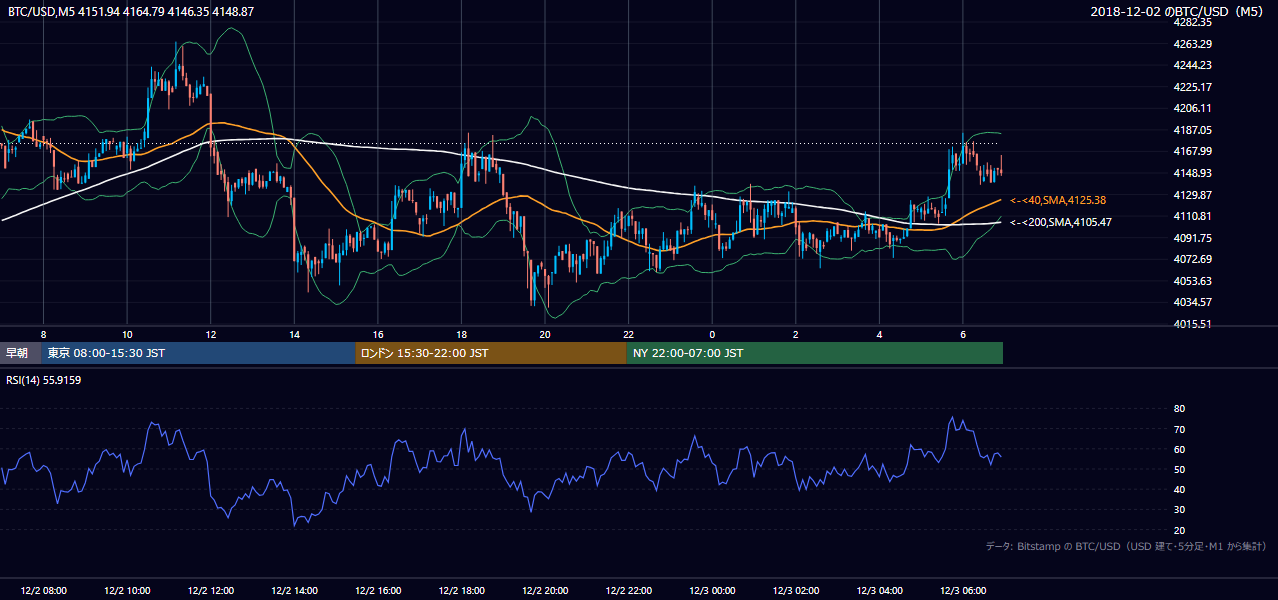Click the 12/2 12:00 time label
The height and width of the screenshot is (600, 1278).
point(210,591)
